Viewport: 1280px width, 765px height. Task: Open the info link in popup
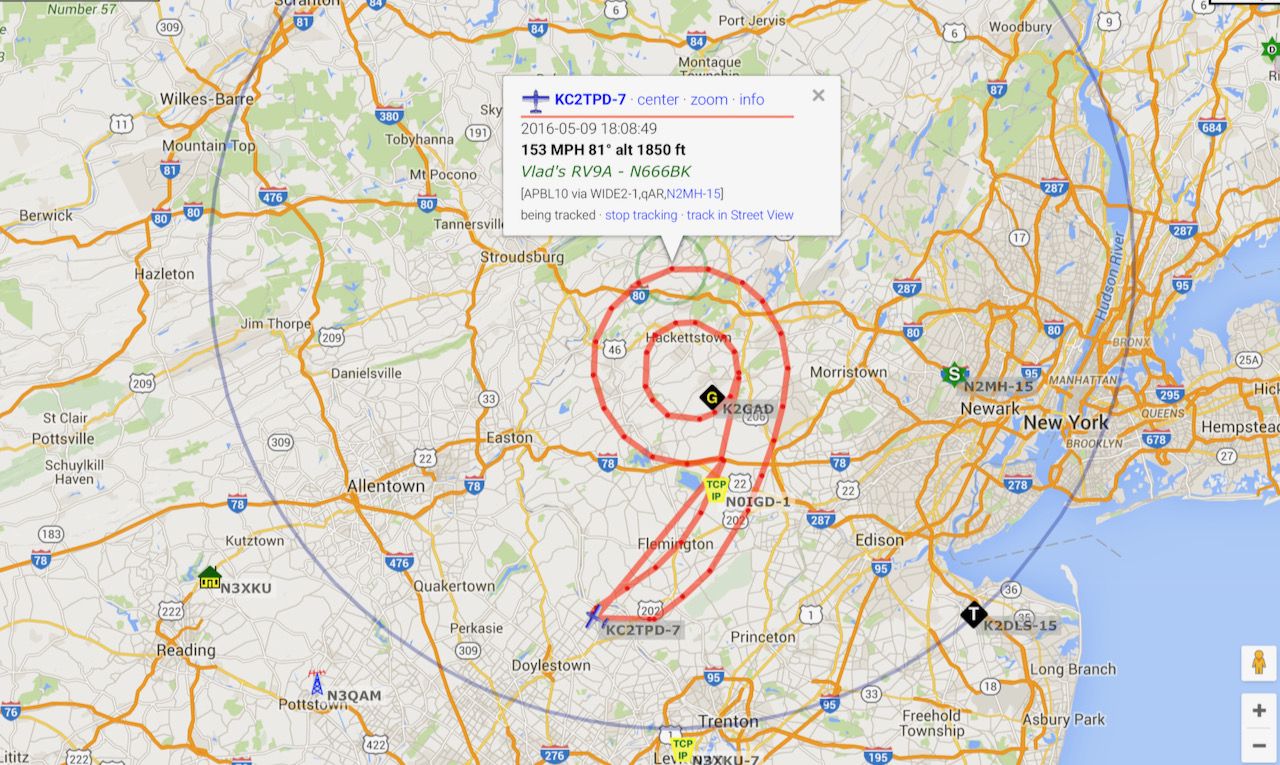[x=752, y=99]
